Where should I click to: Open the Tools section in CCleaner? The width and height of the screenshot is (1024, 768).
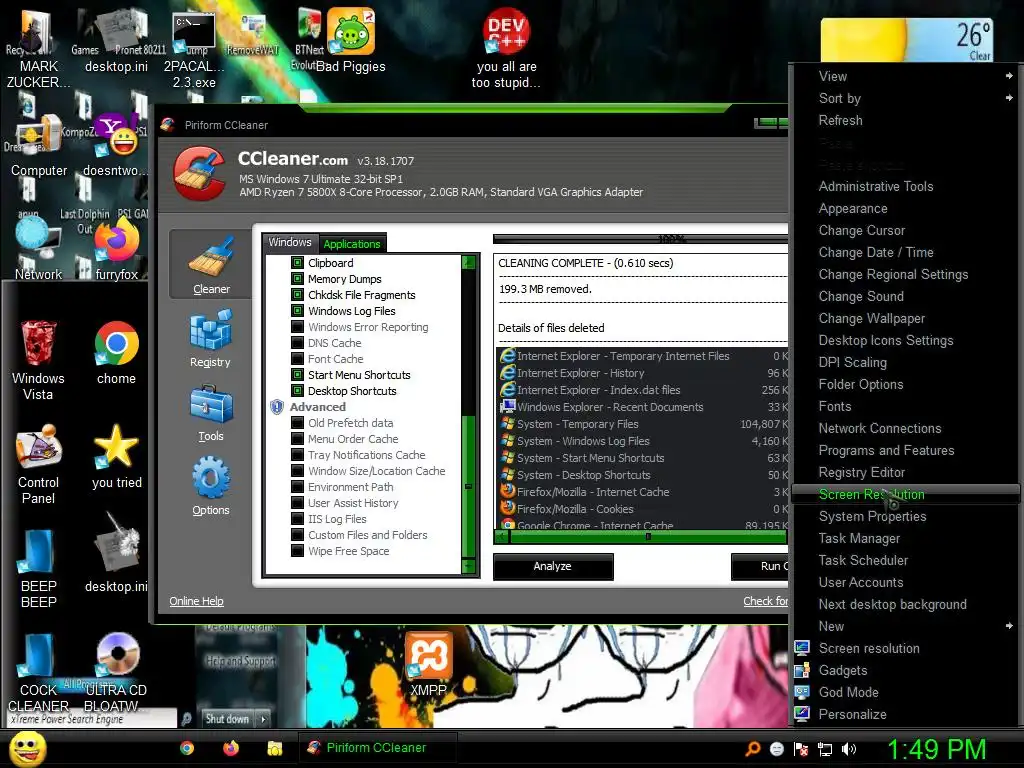point(210,413)
